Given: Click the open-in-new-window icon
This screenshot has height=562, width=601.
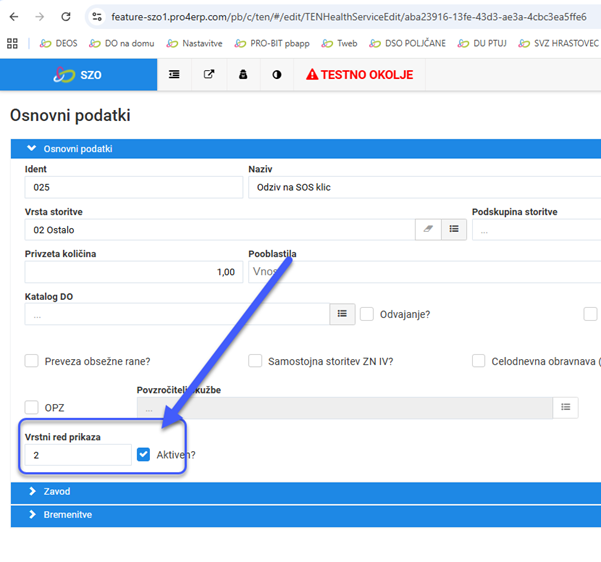Looking at the screenshot, I should [209, 74].
